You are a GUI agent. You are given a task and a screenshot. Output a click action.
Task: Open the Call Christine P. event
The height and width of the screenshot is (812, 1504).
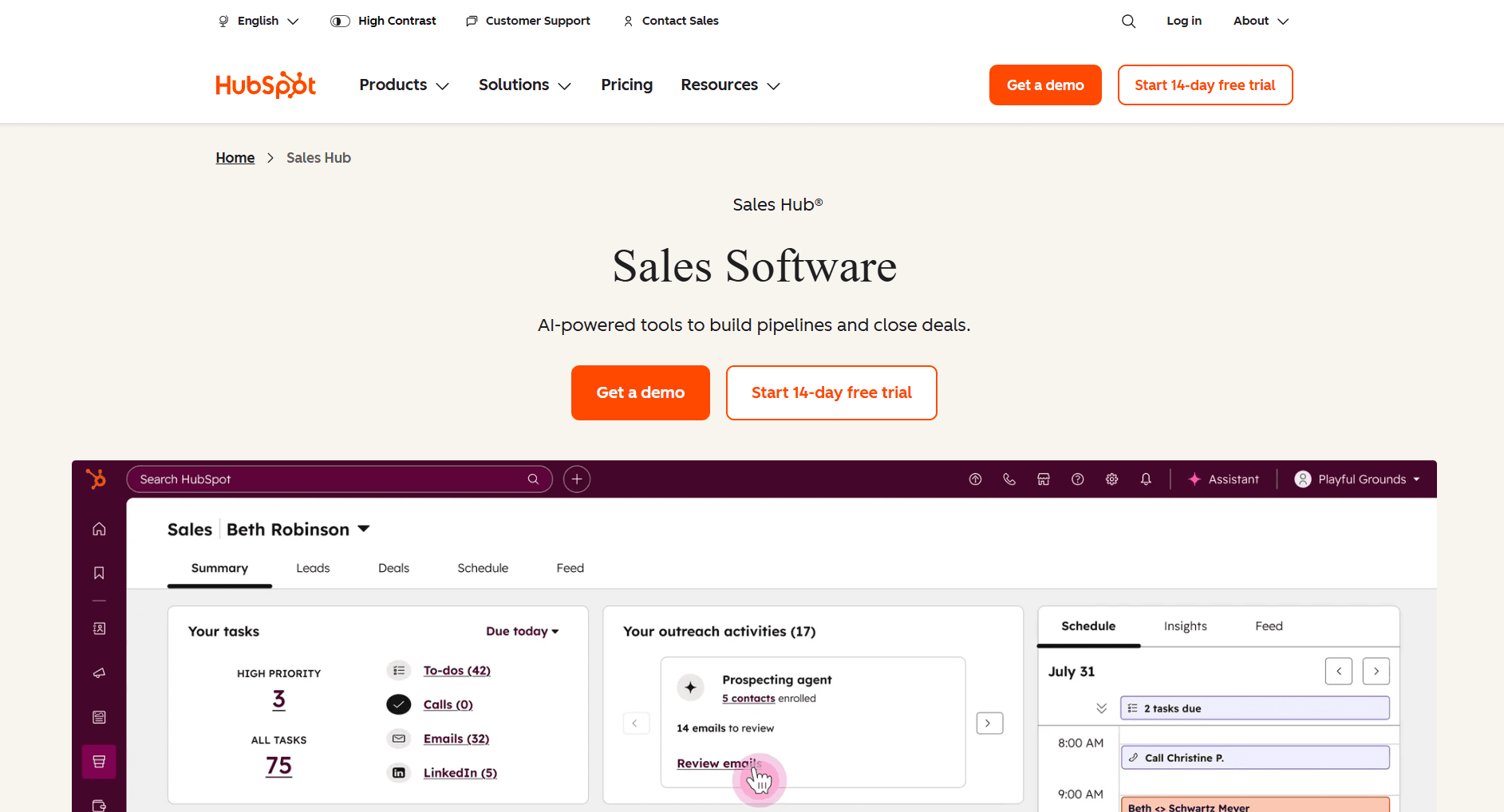click(1255, 758)
